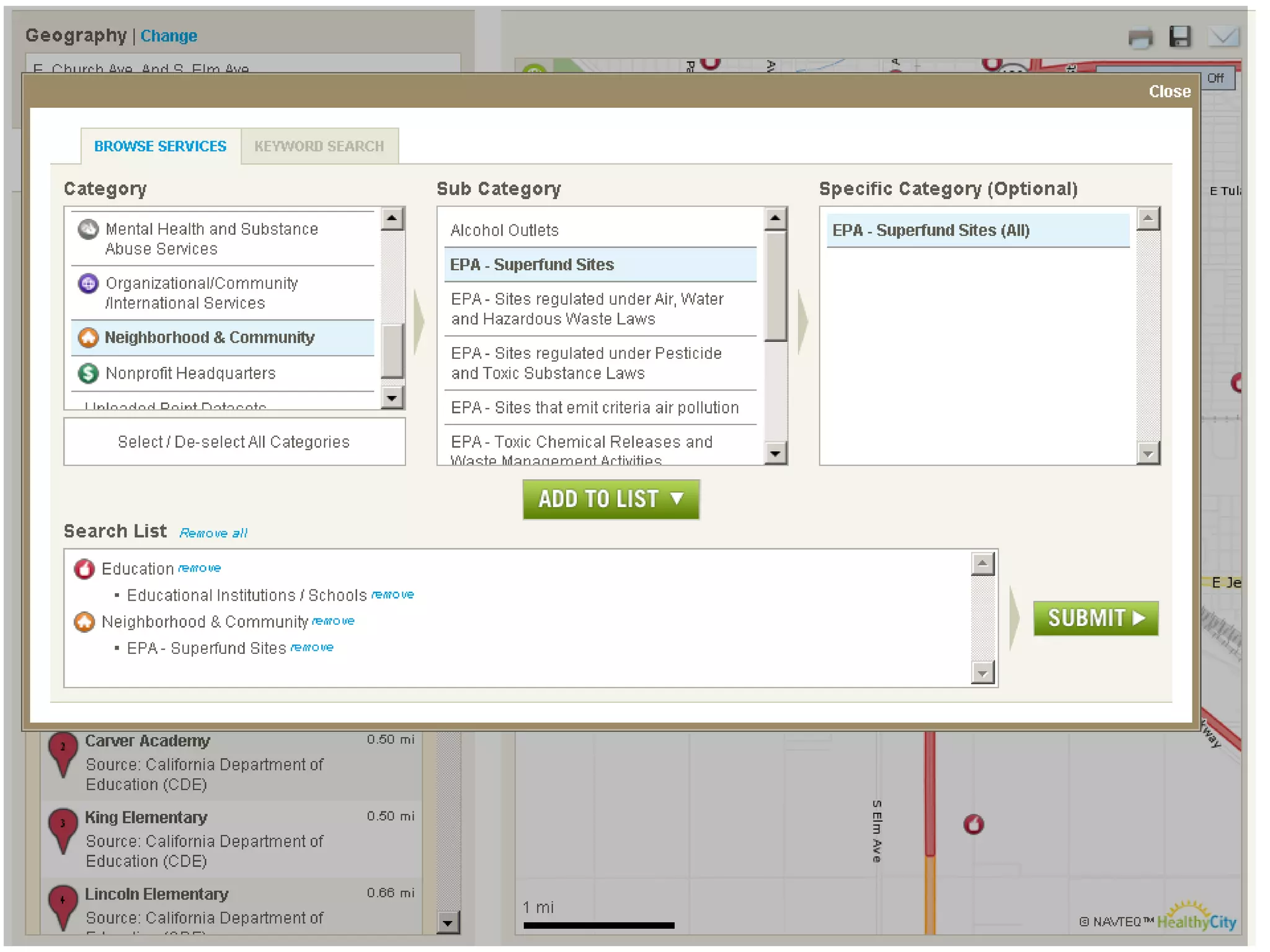
Task: Click Change geography link
Action: [169, 36]
